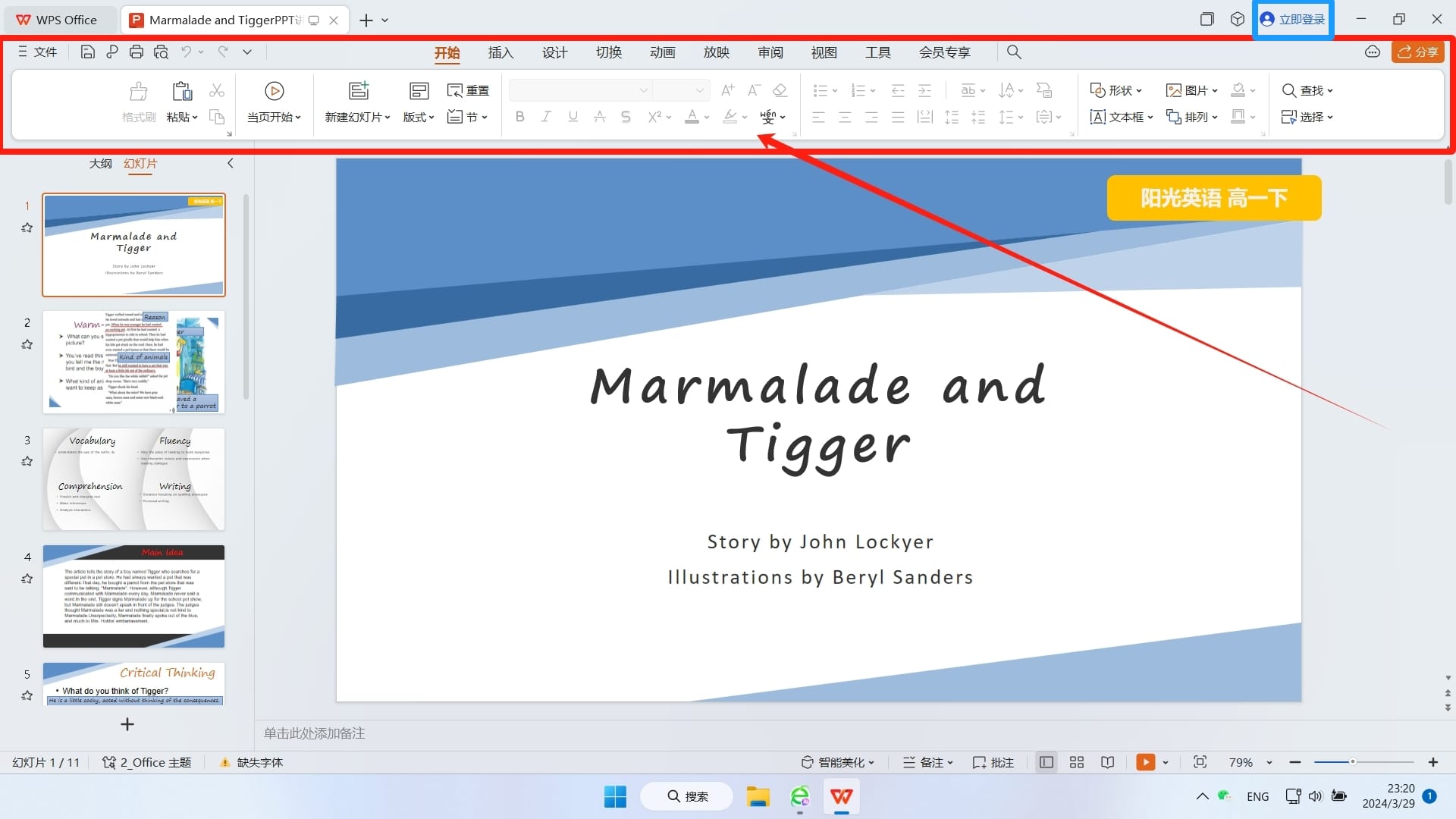
Task: Click the Increase Font Size icon
Action: click(727, 90)
